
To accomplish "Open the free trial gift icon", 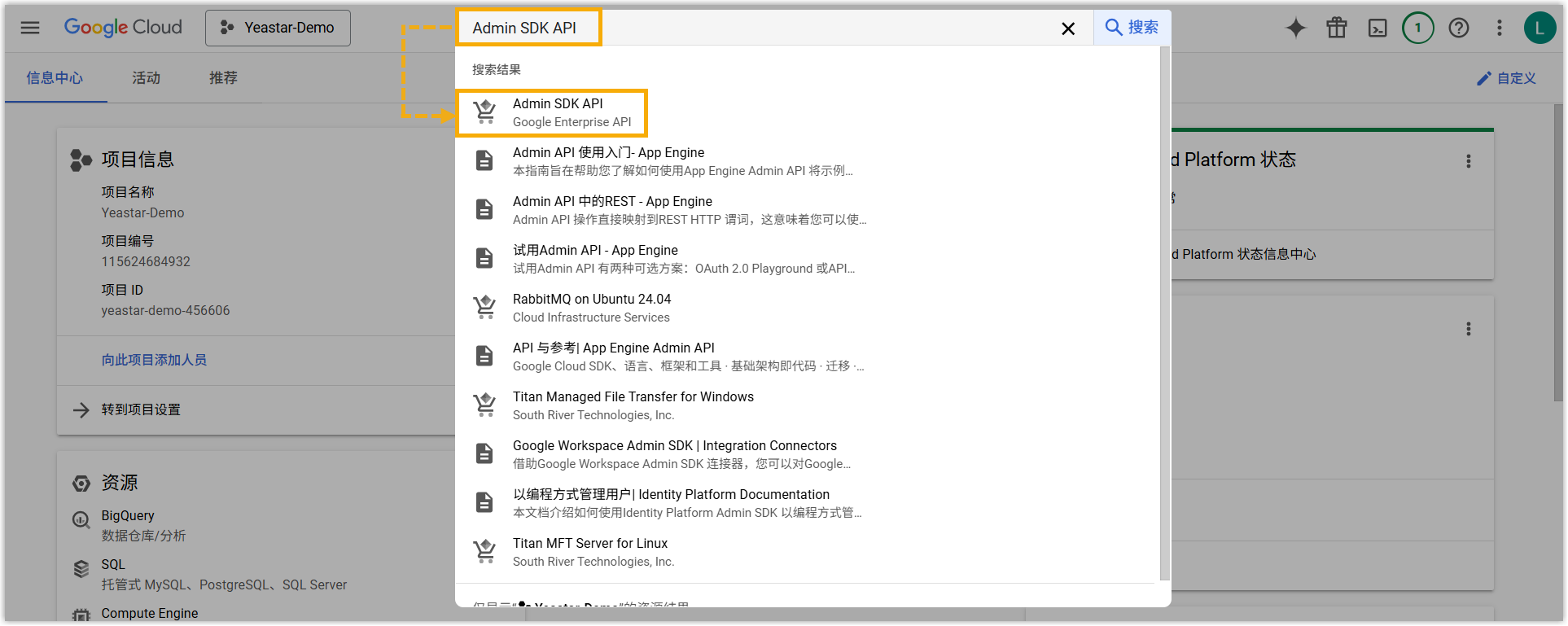I will click(x=1337, y=28).
